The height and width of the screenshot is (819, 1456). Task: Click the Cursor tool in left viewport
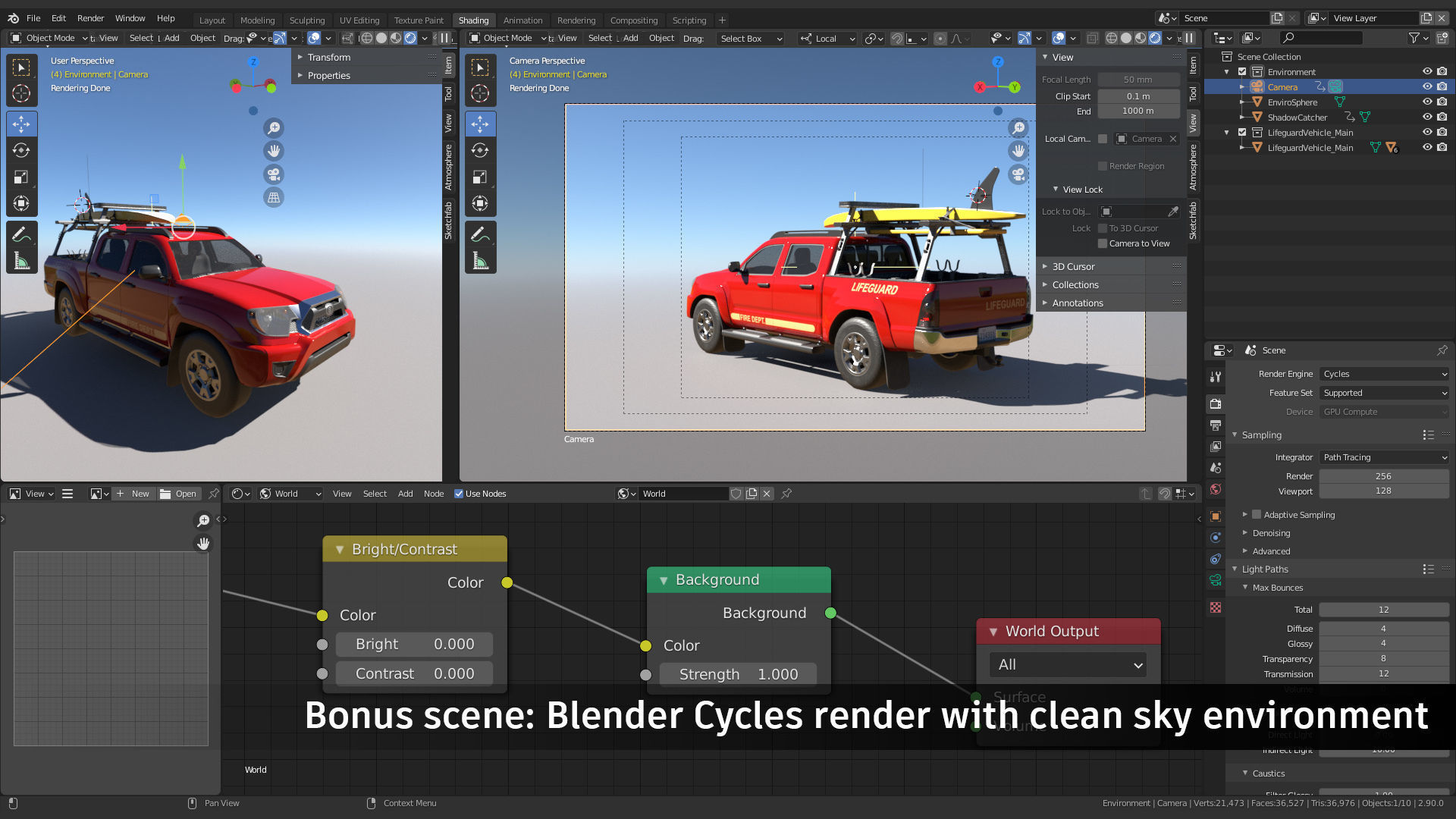(x=21, y=93)
